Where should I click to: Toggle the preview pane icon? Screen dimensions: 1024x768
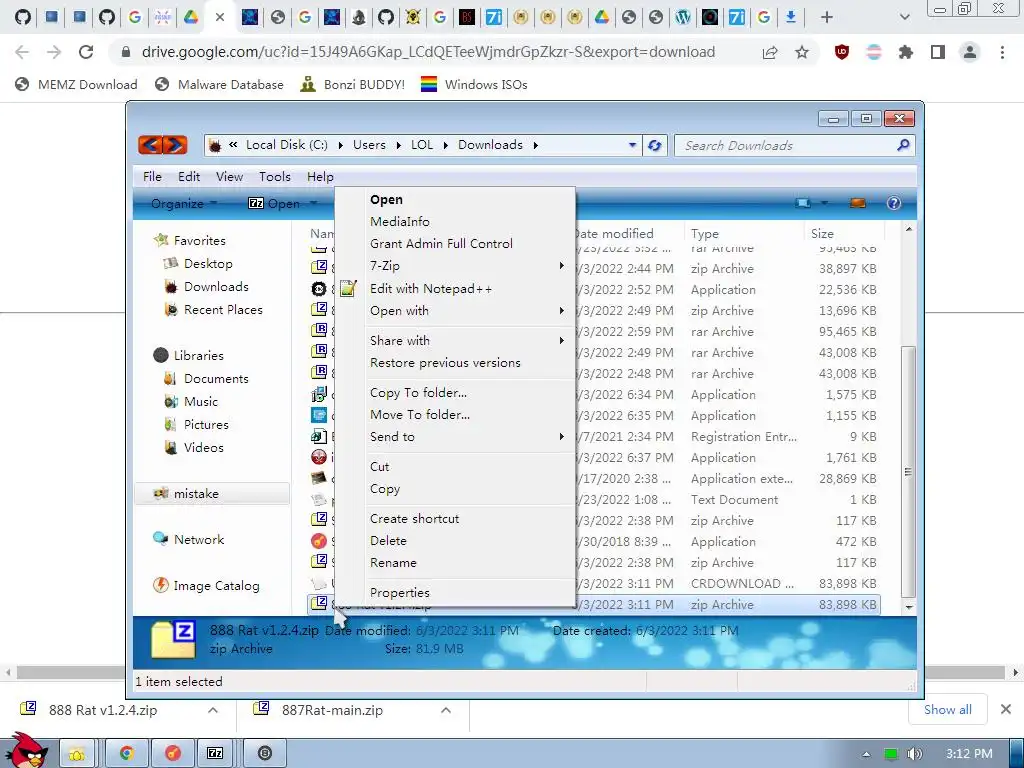857,203
